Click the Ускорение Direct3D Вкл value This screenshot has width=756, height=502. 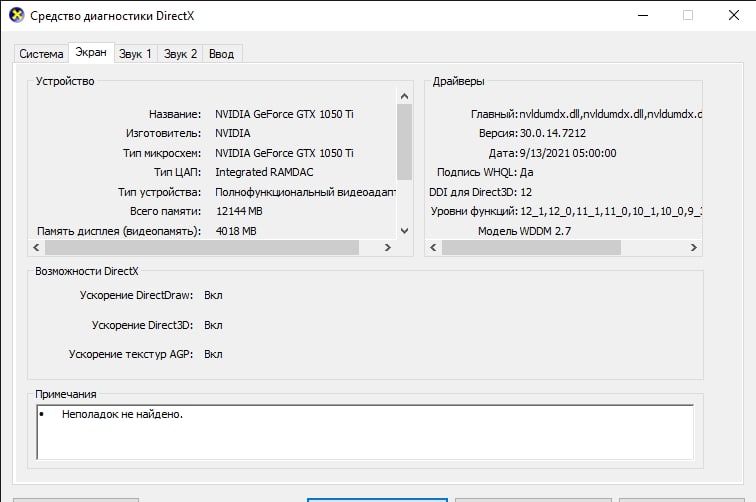pos(213,325)
